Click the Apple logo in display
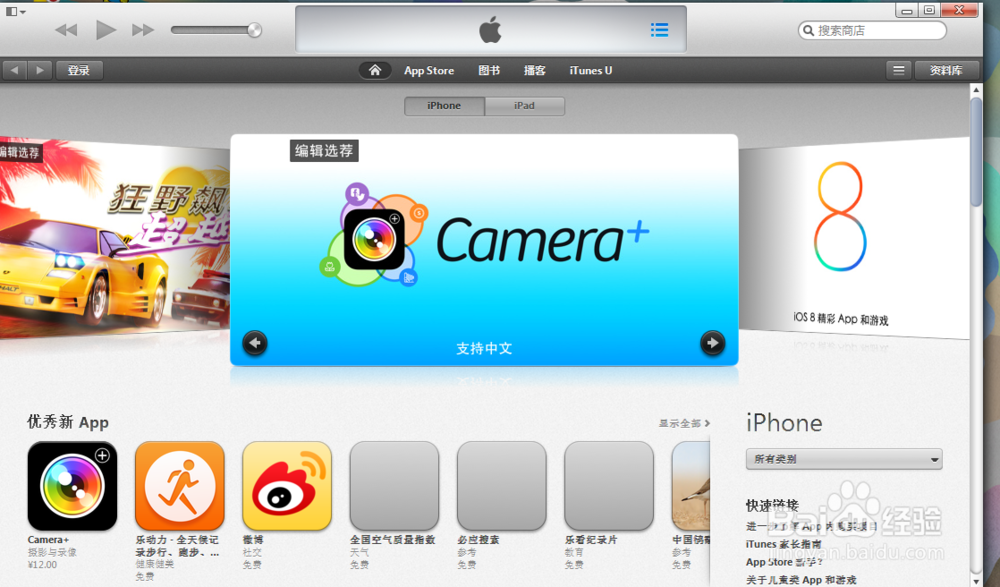Screen dimensions: 1000x587 click(490, 29)
